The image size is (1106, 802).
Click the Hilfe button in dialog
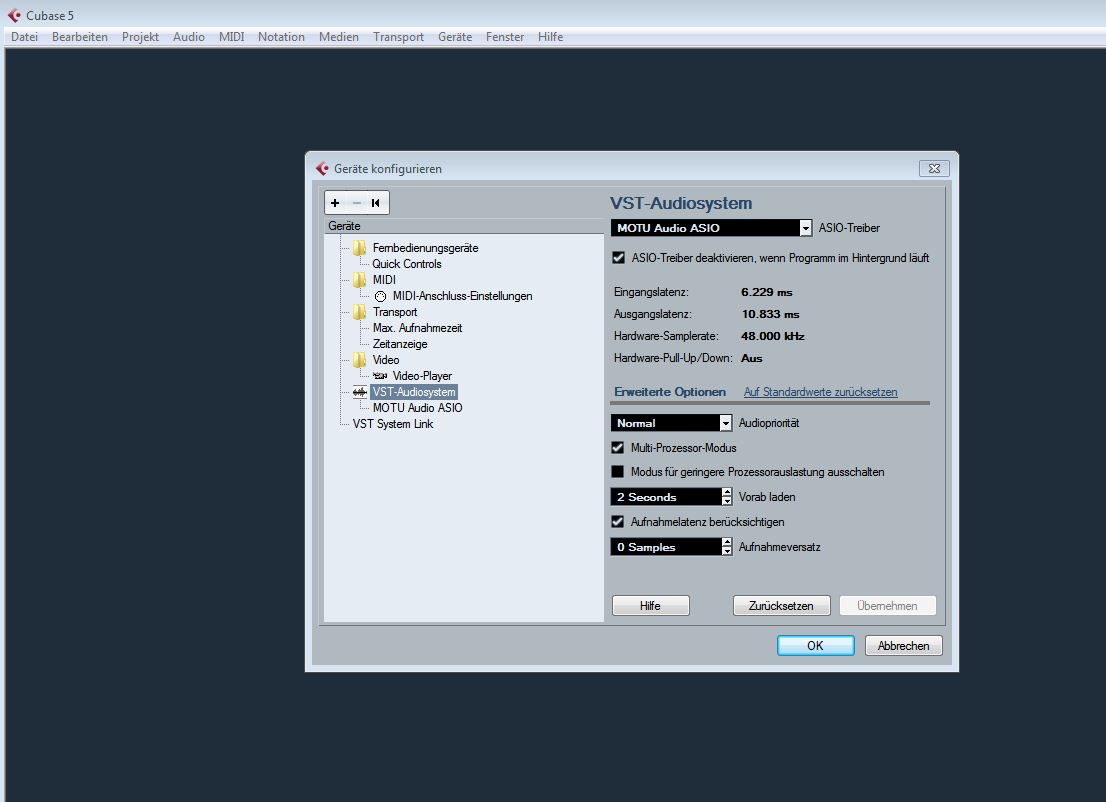pos(650,606)
